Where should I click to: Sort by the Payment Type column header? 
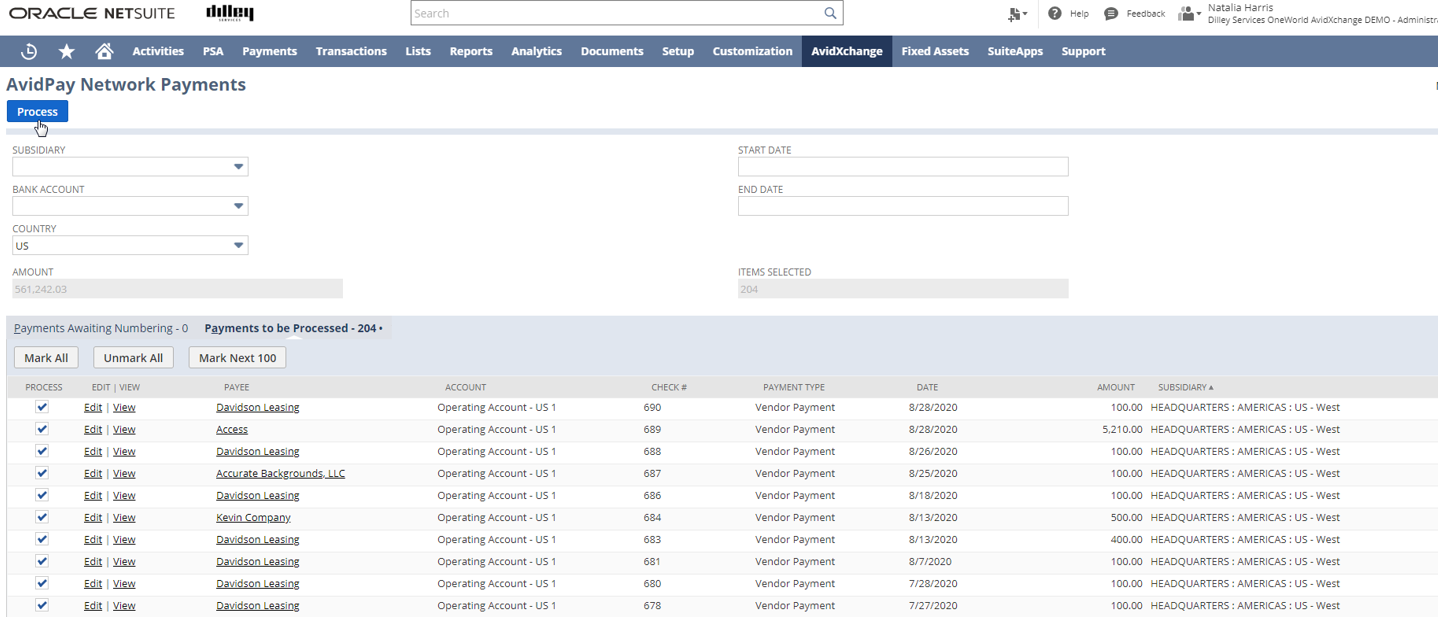tap(794, 387)
